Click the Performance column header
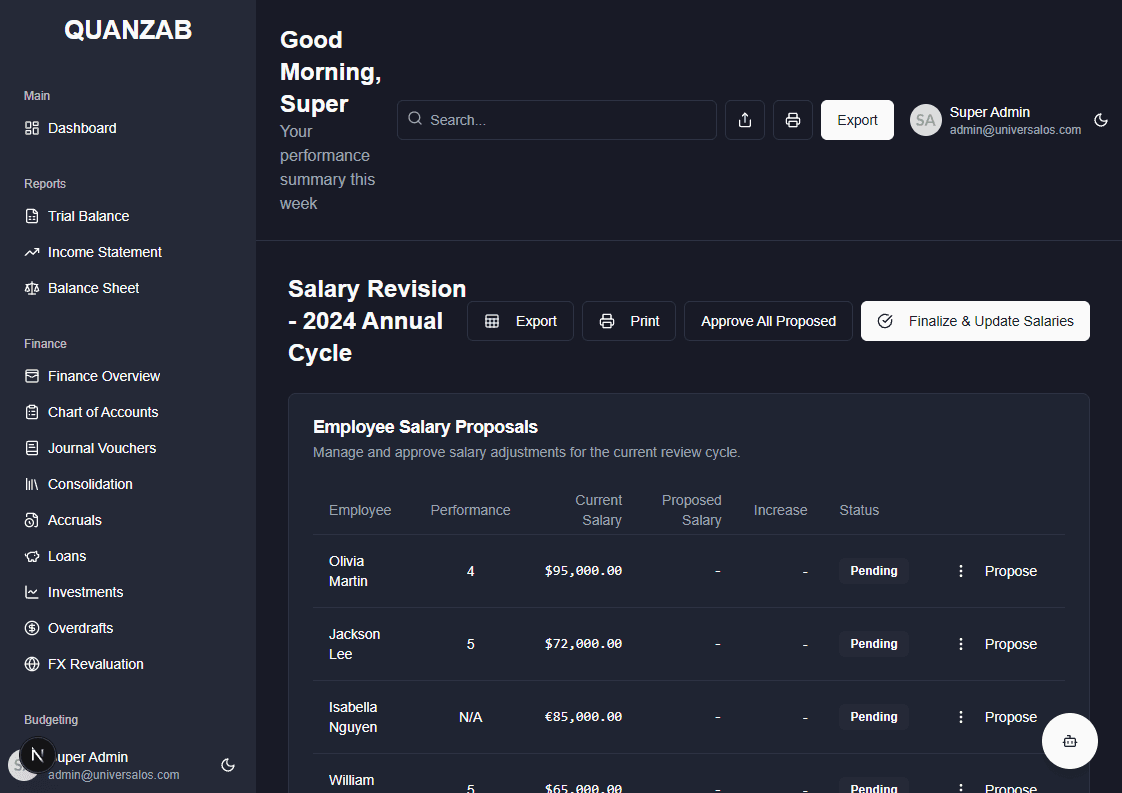Screen dimensions: 1122x793 coord(470,510)
